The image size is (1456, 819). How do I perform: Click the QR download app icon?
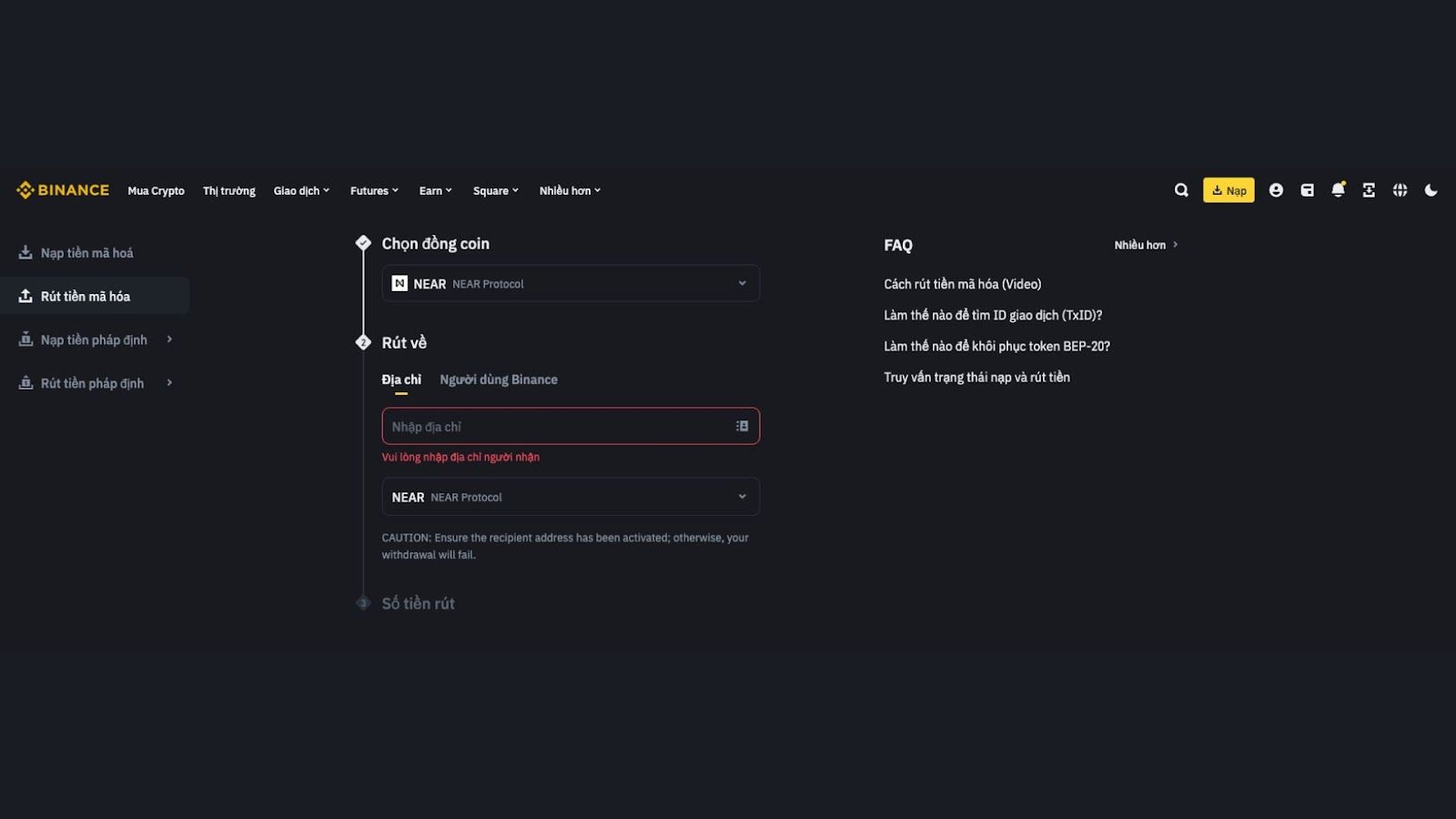(1369, 190)
